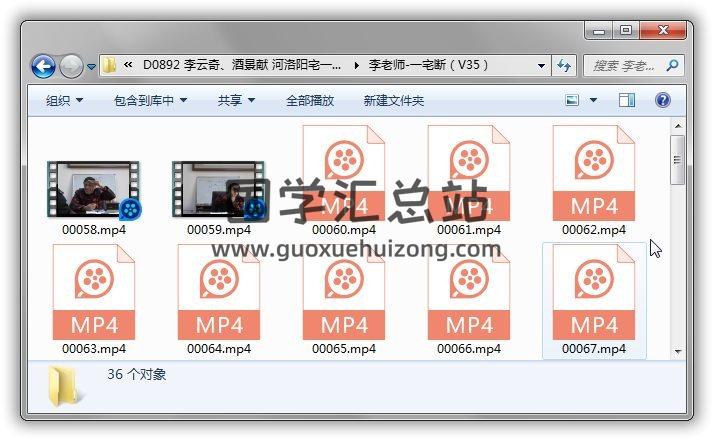The width and height of the screenshot is (714, 441).
Task: Select the 00063.mp4 file icon
Action: click(94, 292)
